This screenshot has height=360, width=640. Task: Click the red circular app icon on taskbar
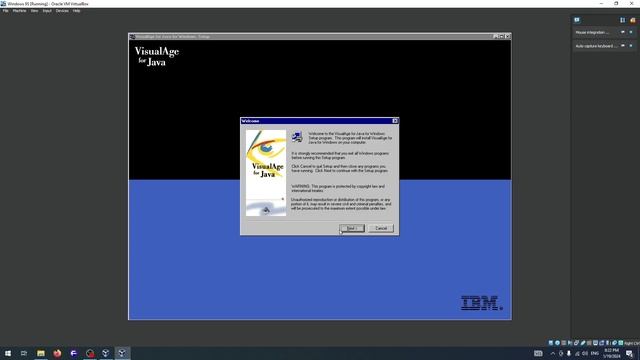coord(90,353)
